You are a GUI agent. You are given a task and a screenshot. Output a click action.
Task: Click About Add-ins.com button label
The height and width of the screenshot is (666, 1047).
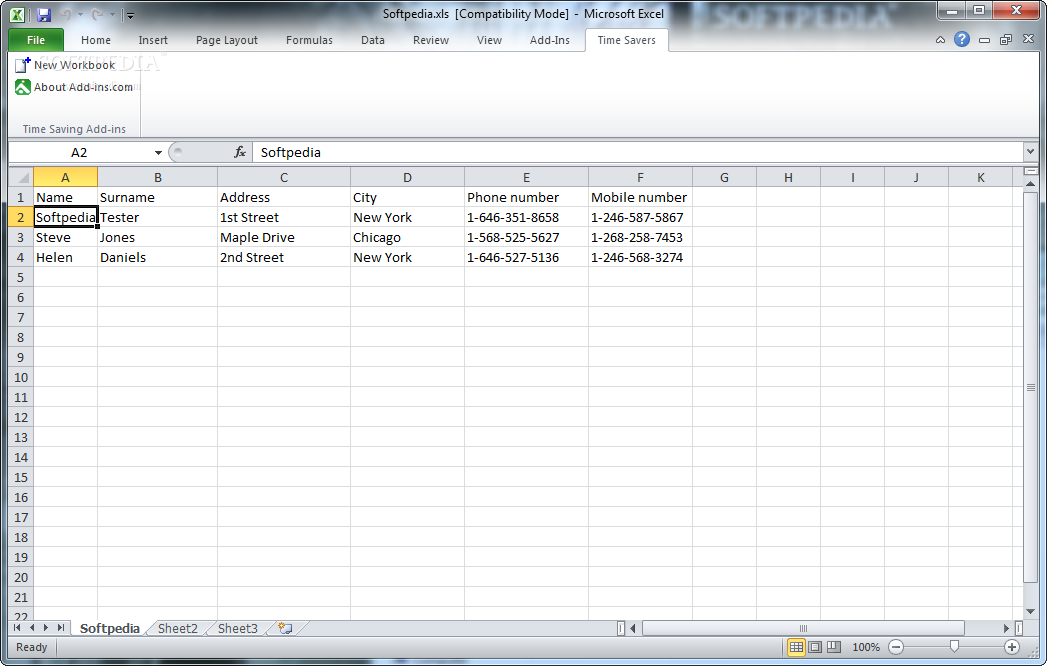(x=83, y=87)
